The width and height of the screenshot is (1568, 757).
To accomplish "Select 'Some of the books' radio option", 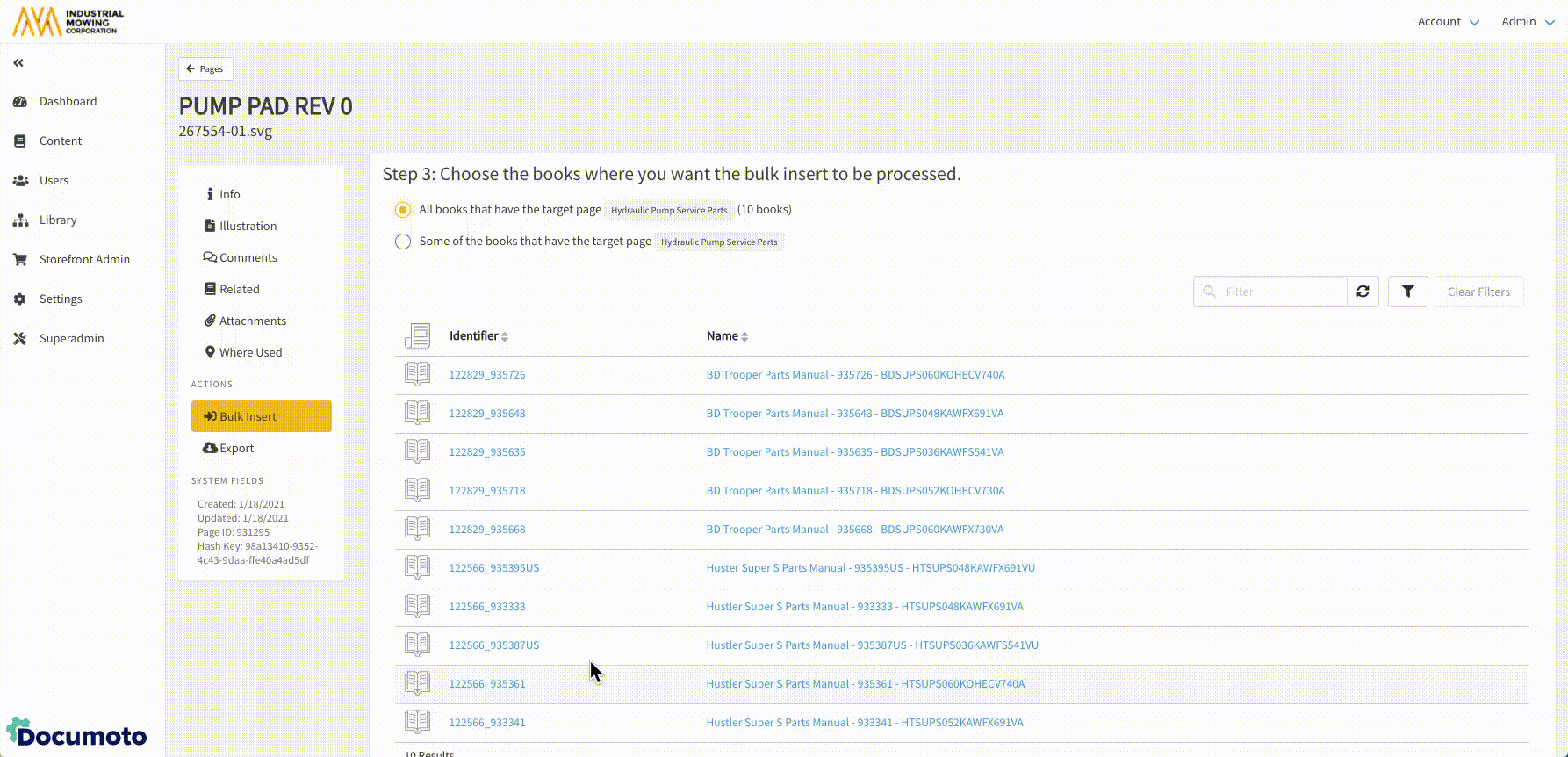I will point(402,242).
